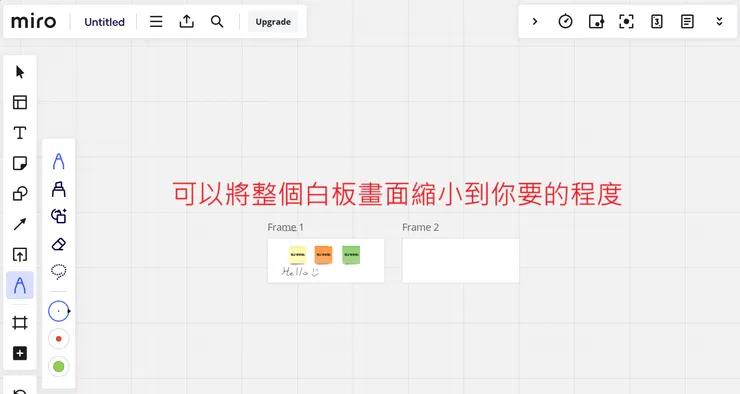Select the Text tool
Image resolution: width=740 pixels, height=394 pixels.
20,133
